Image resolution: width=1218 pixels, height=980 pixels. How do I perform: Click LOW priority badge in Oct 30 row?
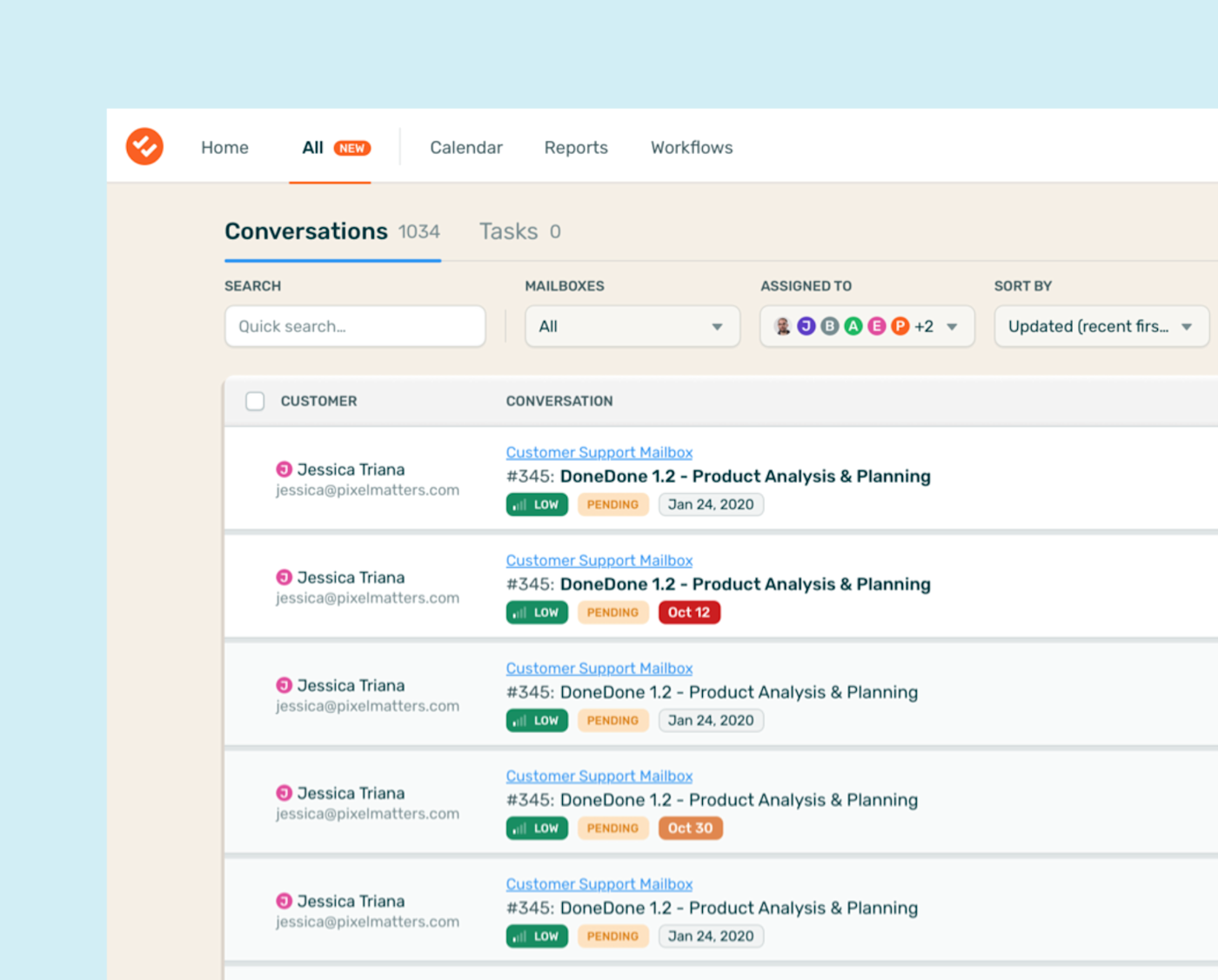click(537, 828)
